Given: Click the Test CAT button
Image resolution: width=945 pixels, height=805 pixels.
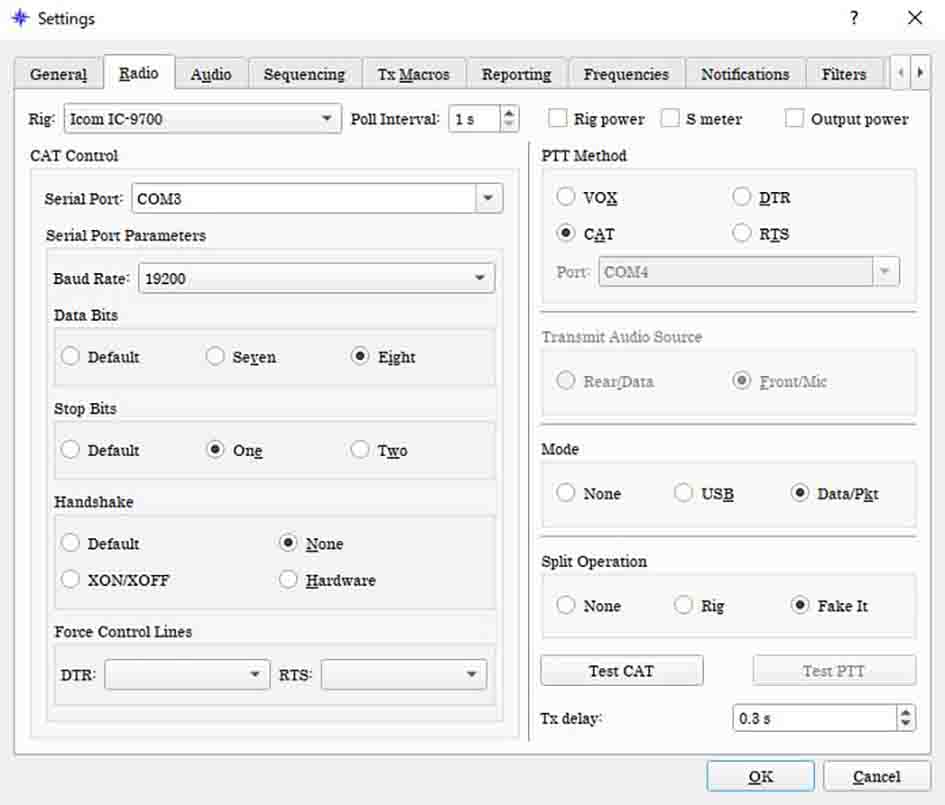Looking at the screenshot, I should [621, 671].
